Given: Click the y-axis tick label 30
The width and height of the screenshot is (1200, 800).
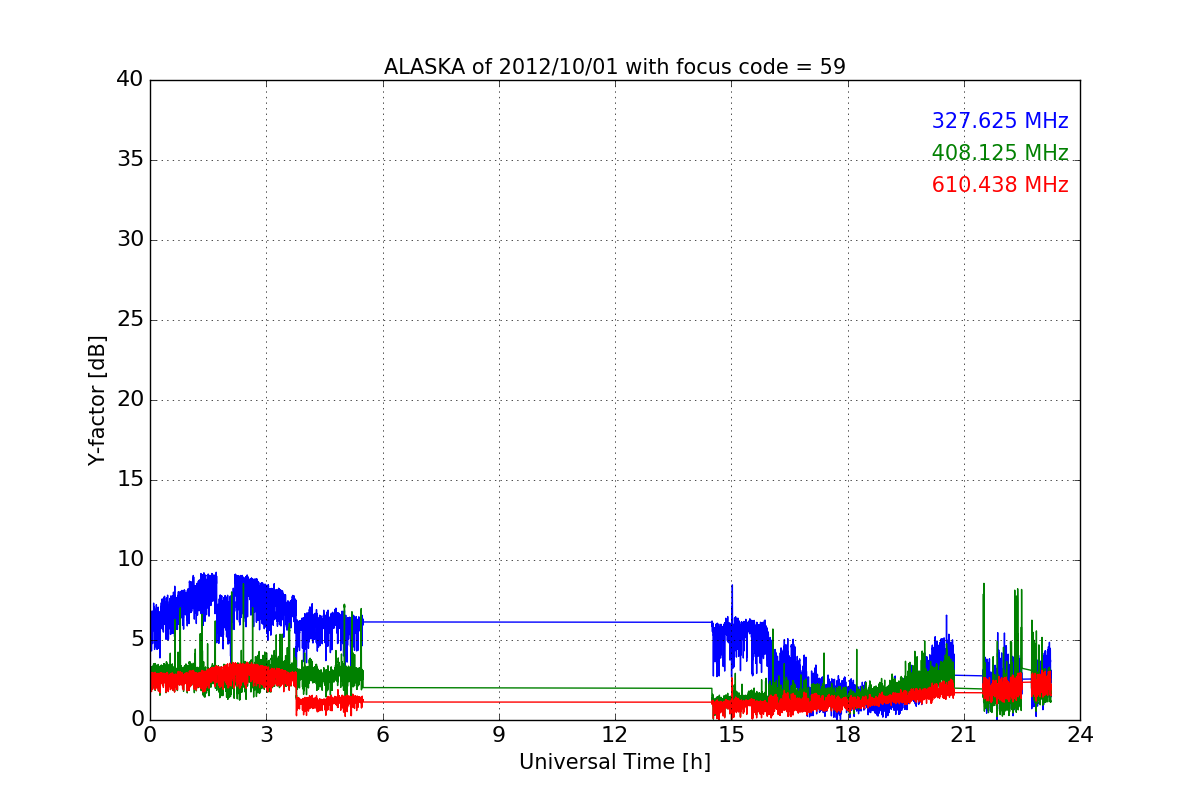Looking at the screenshot, I should point(130,240).
